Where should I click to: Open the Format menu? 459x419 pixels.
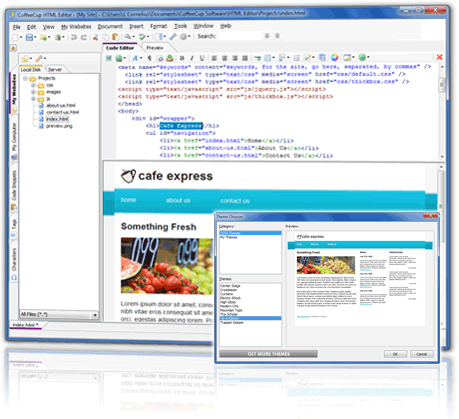[x=158, y=26]
